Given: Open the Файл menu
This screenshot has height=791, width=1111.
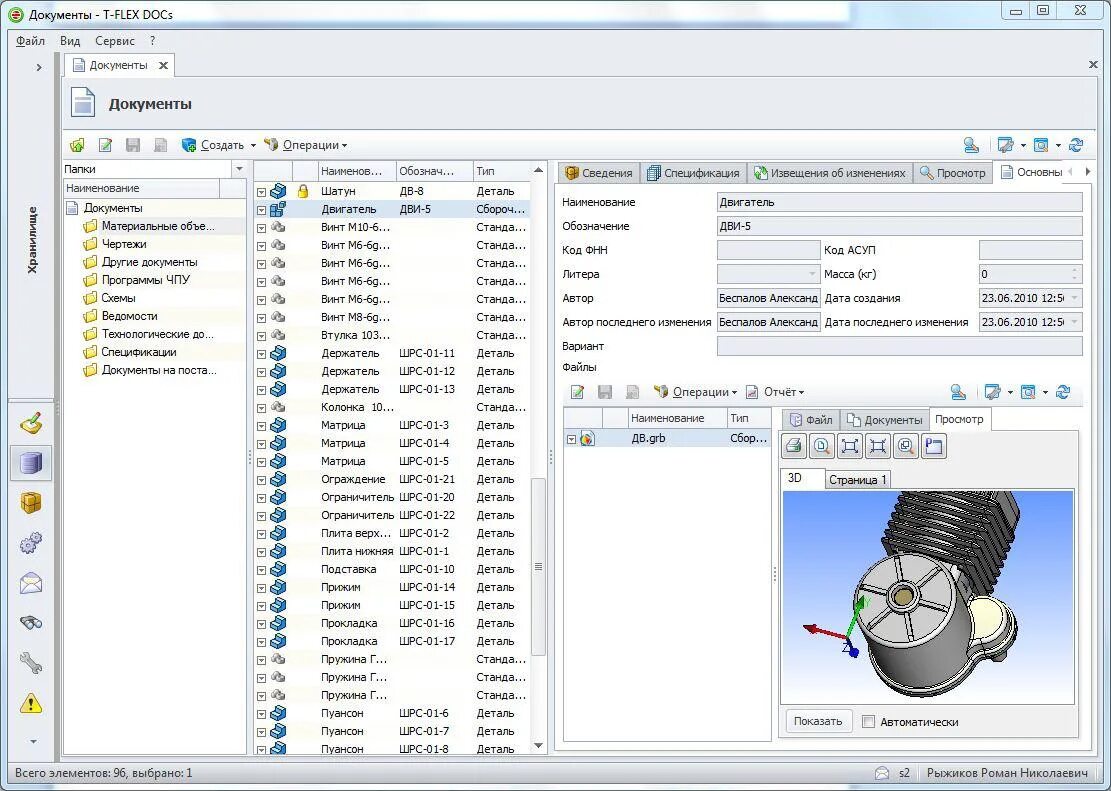Looking at the screenshot, I should (x=30, y=41).
